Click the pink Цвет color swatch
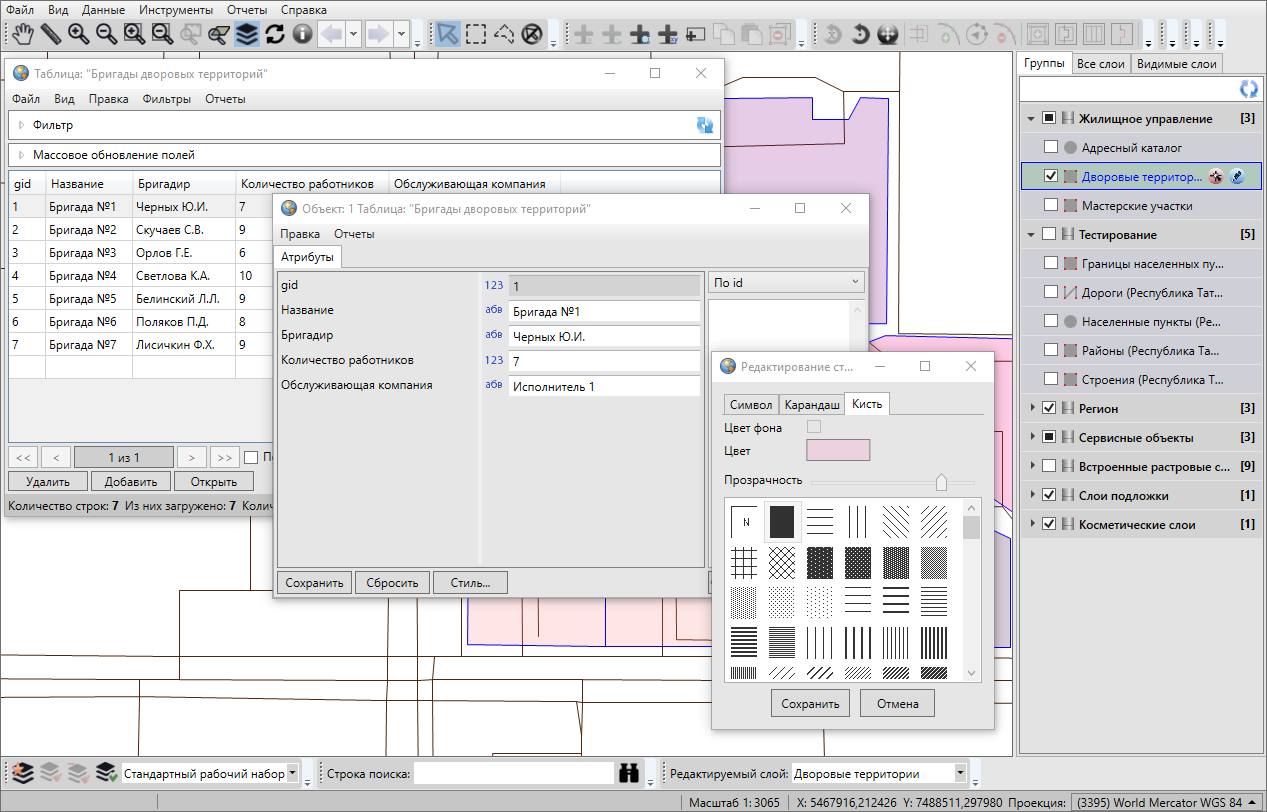The image size is (1267, 812). [838, 451]
